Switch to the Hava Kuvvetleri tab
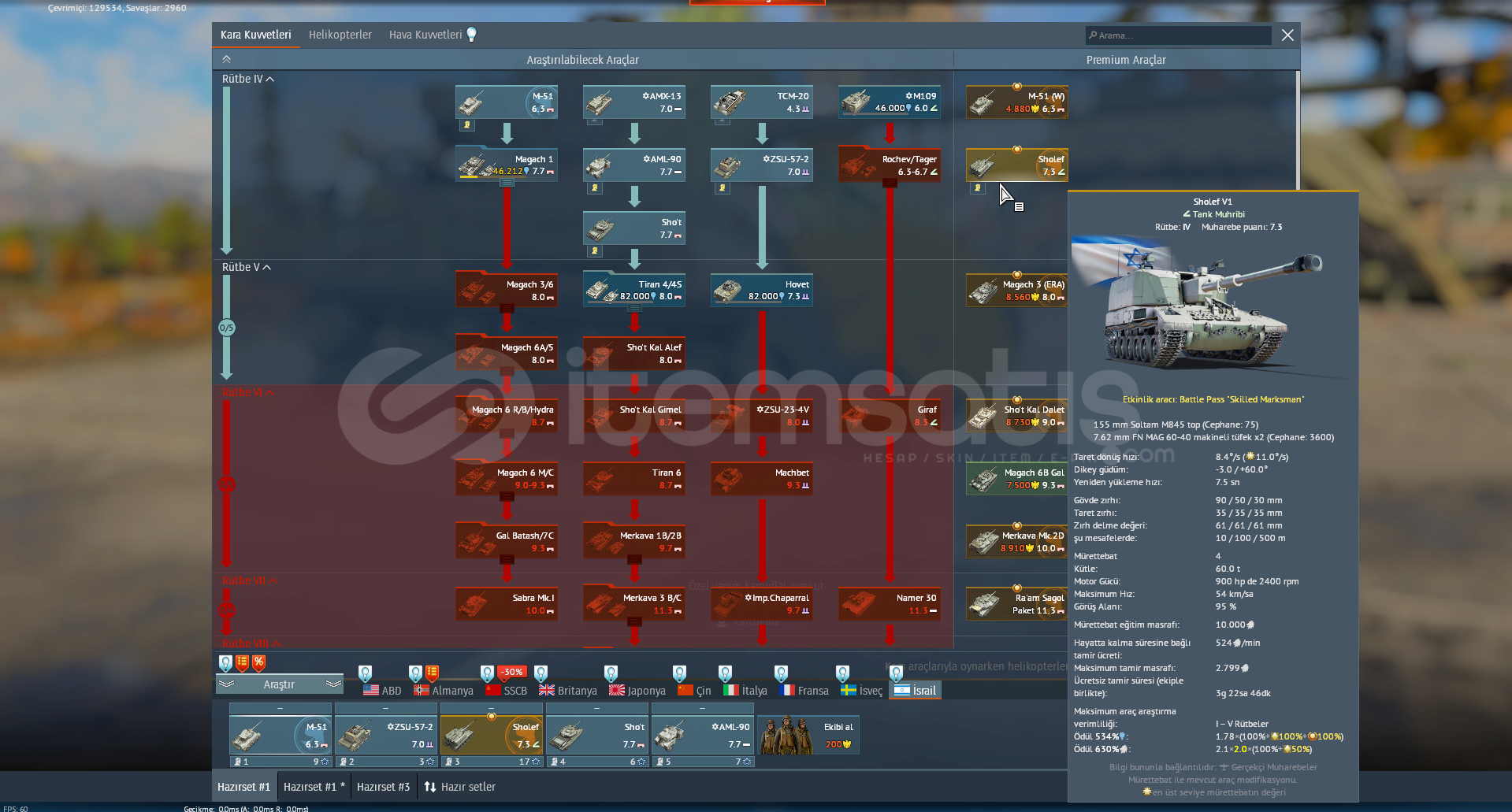The image size is (1512, 812). point(425,35)
